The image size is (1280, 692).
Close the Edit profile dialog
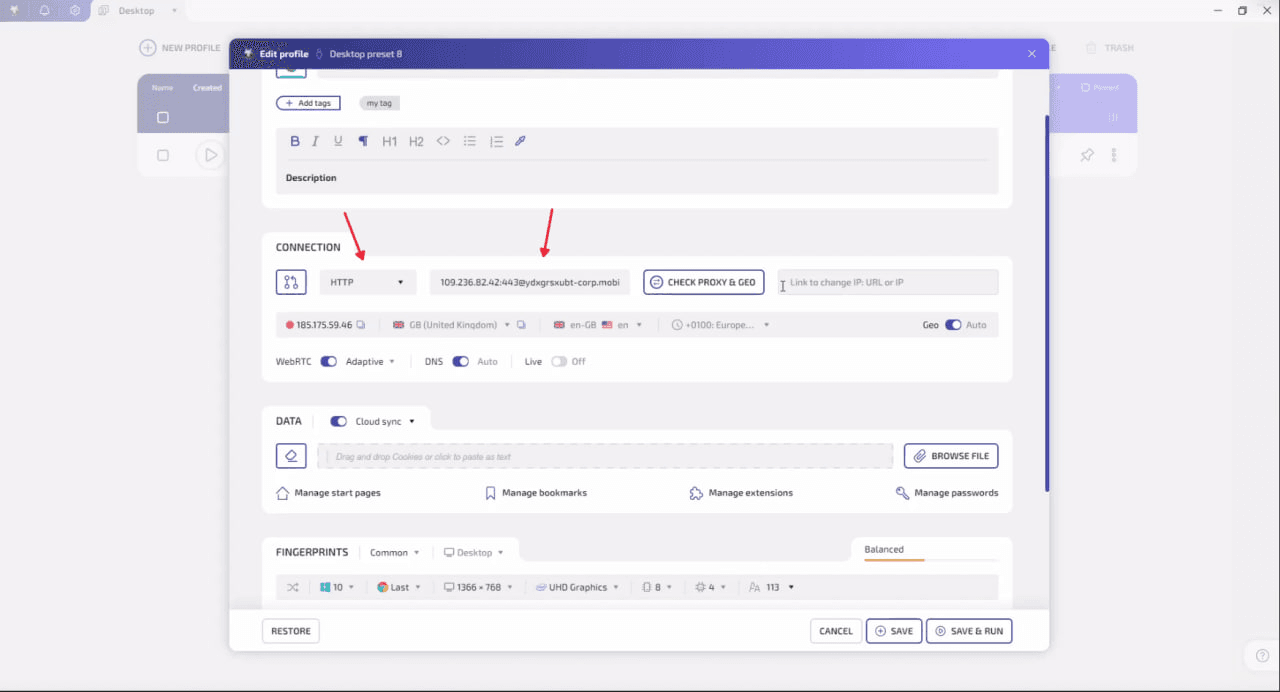click(1032, 53)
